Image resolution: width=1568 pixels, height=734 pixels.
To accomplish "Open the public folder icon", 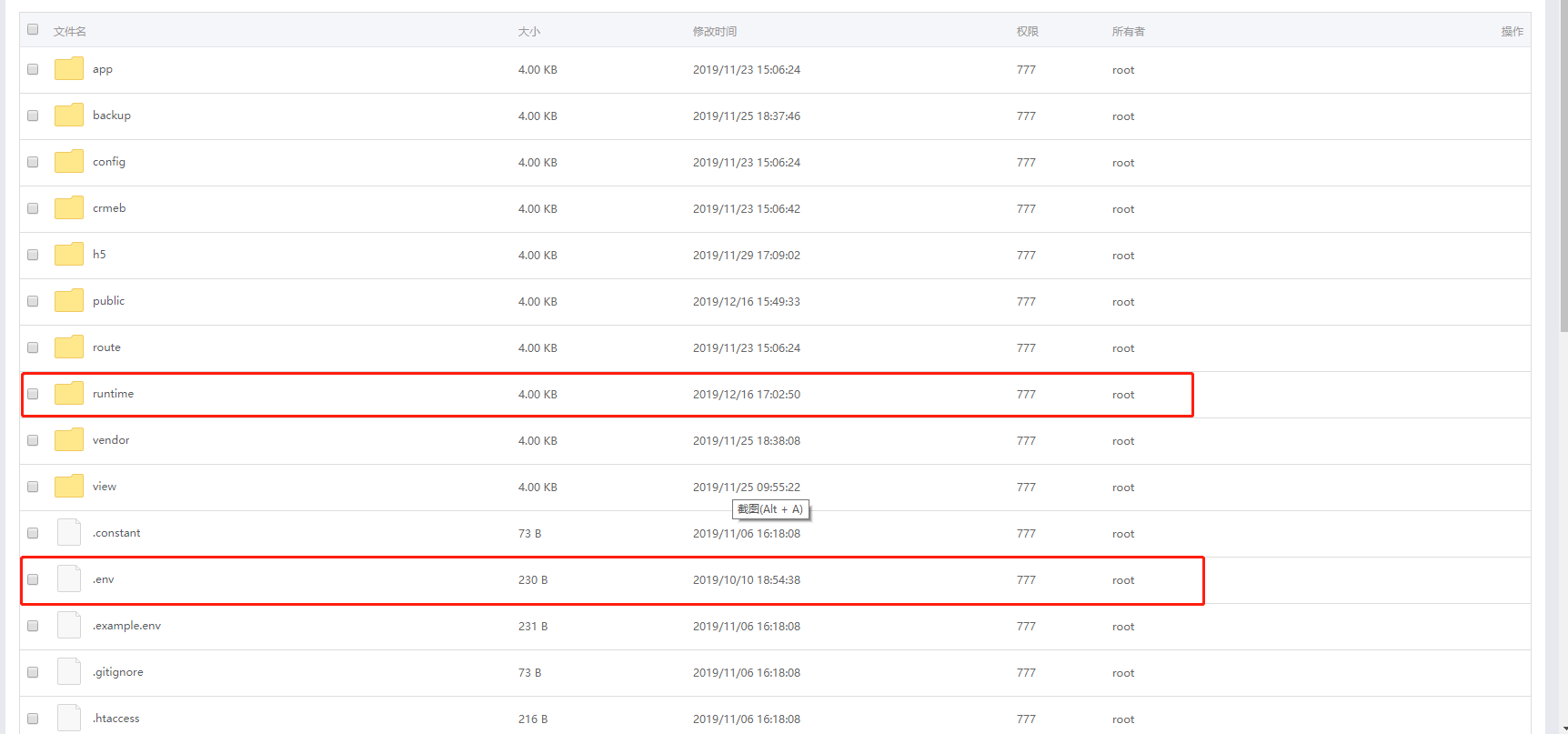I will [x=69, y=301].
